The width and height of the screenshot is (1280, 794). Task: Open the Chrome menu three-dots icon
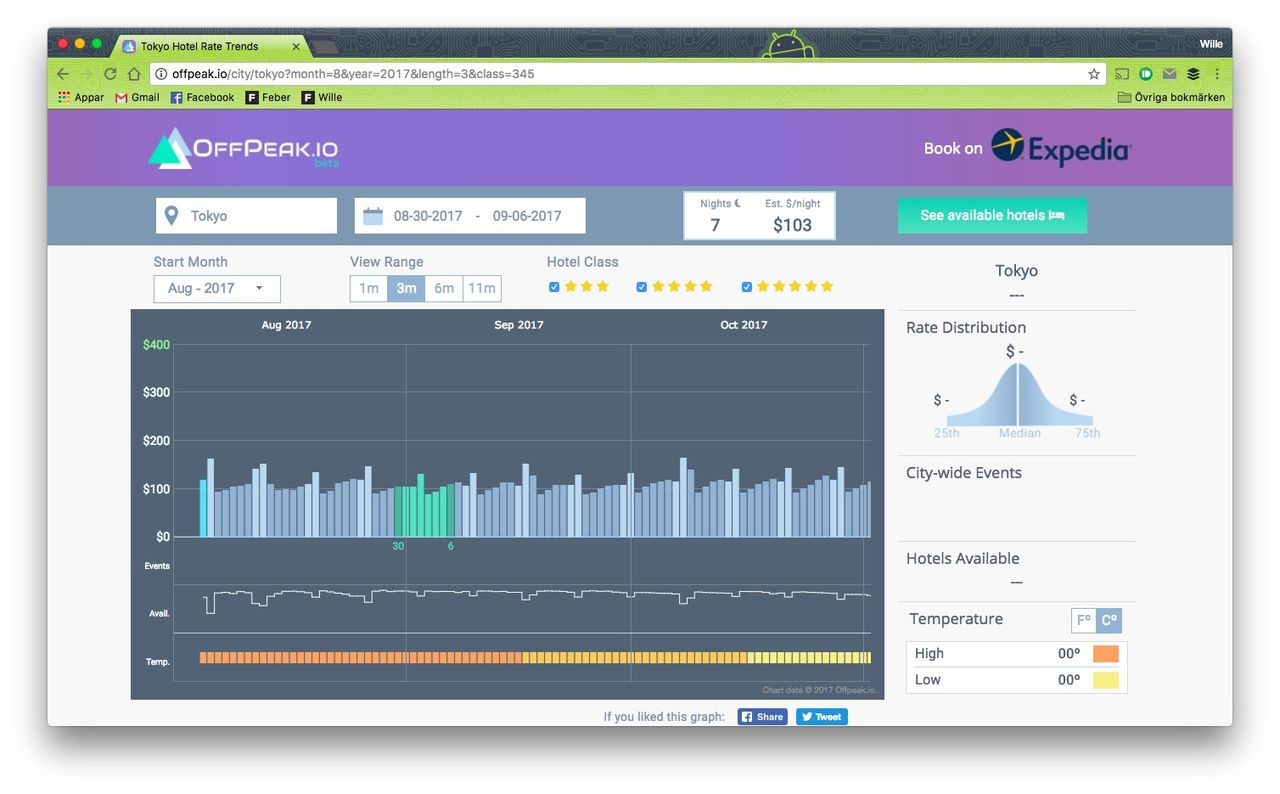click(x=1217, y=74)
